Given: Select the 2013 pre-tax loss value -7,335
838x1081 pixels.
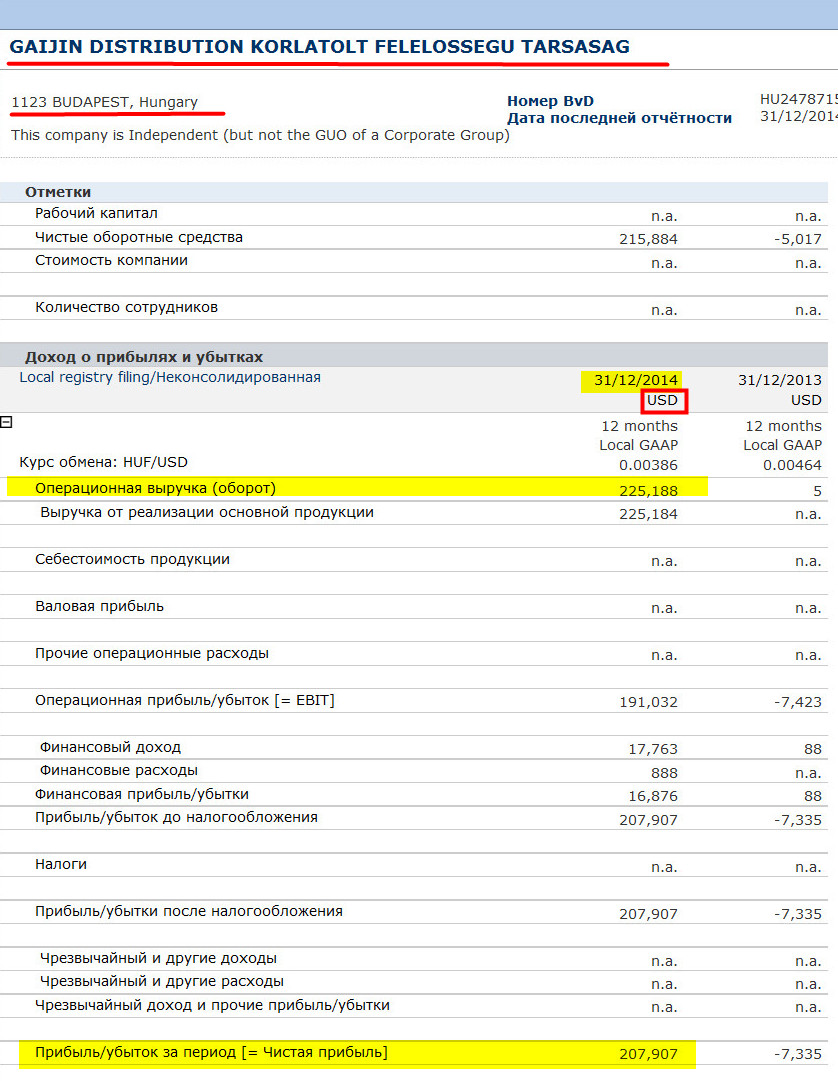Looking at the screenshot, I should (x=797, y=820).
